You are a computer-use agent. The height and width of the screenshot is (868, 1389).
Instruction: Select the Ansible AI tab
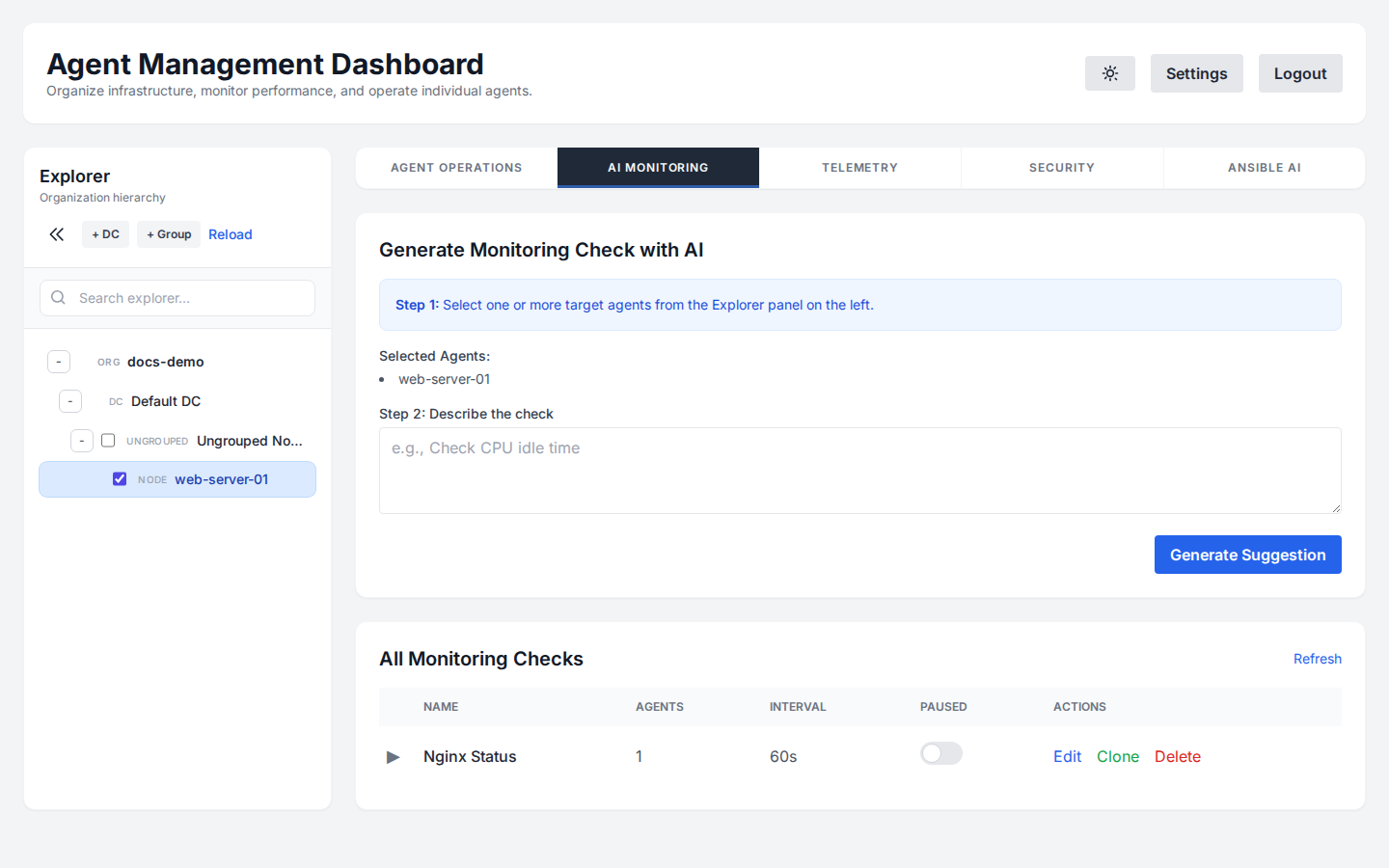[x=1264, y=167]
